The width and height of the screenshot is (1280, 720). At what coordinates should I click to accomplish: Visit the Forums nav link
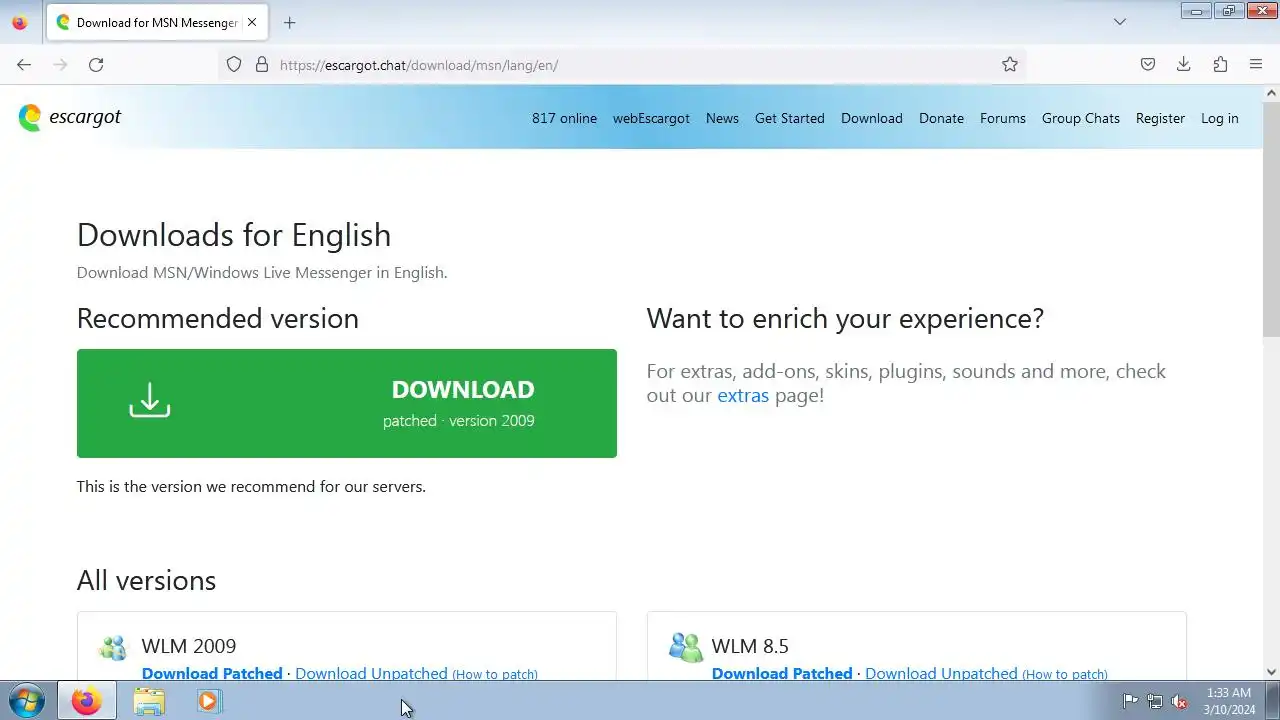[1003, 118]
